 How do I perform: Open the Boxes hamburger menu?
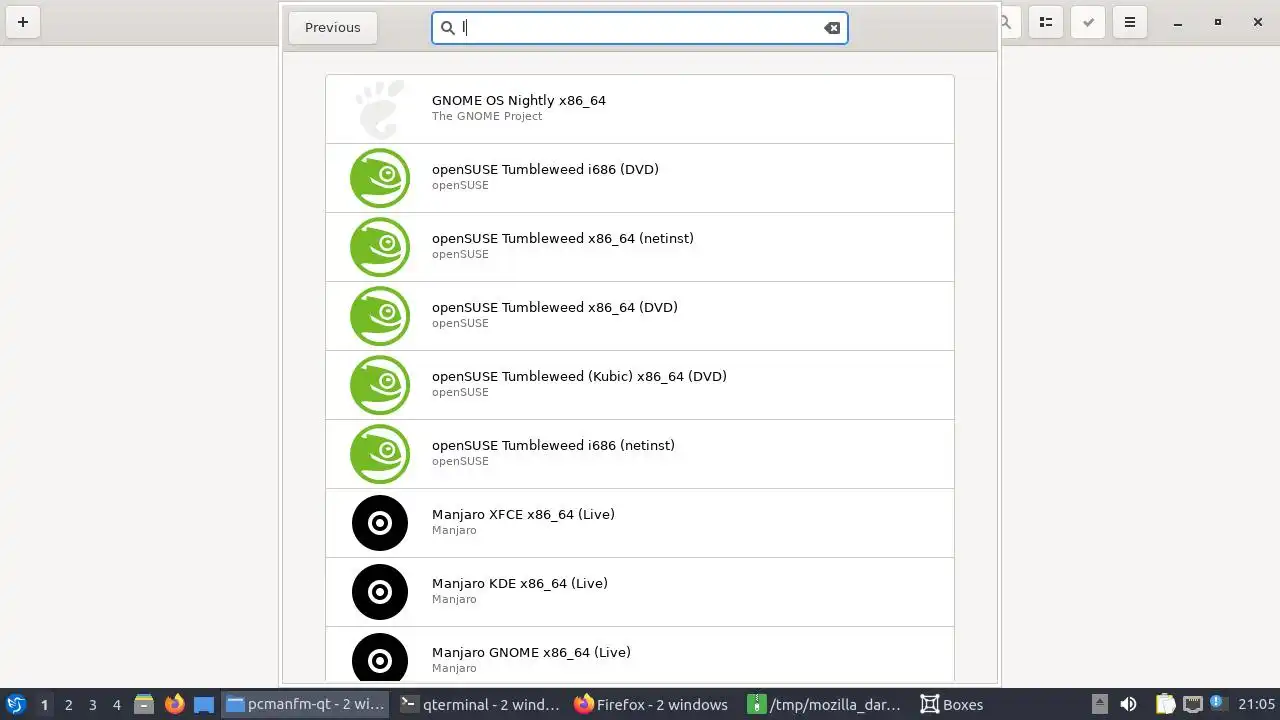[x=1130, y=22]
